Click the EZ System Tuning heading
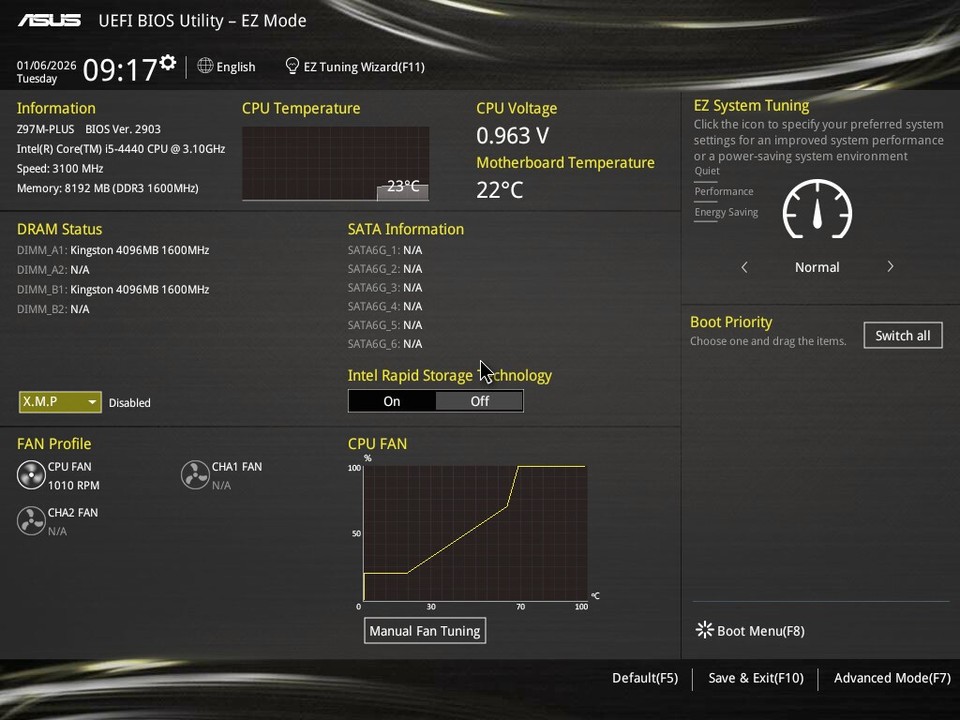The image size is (960, 720). [x=751, y=105]
